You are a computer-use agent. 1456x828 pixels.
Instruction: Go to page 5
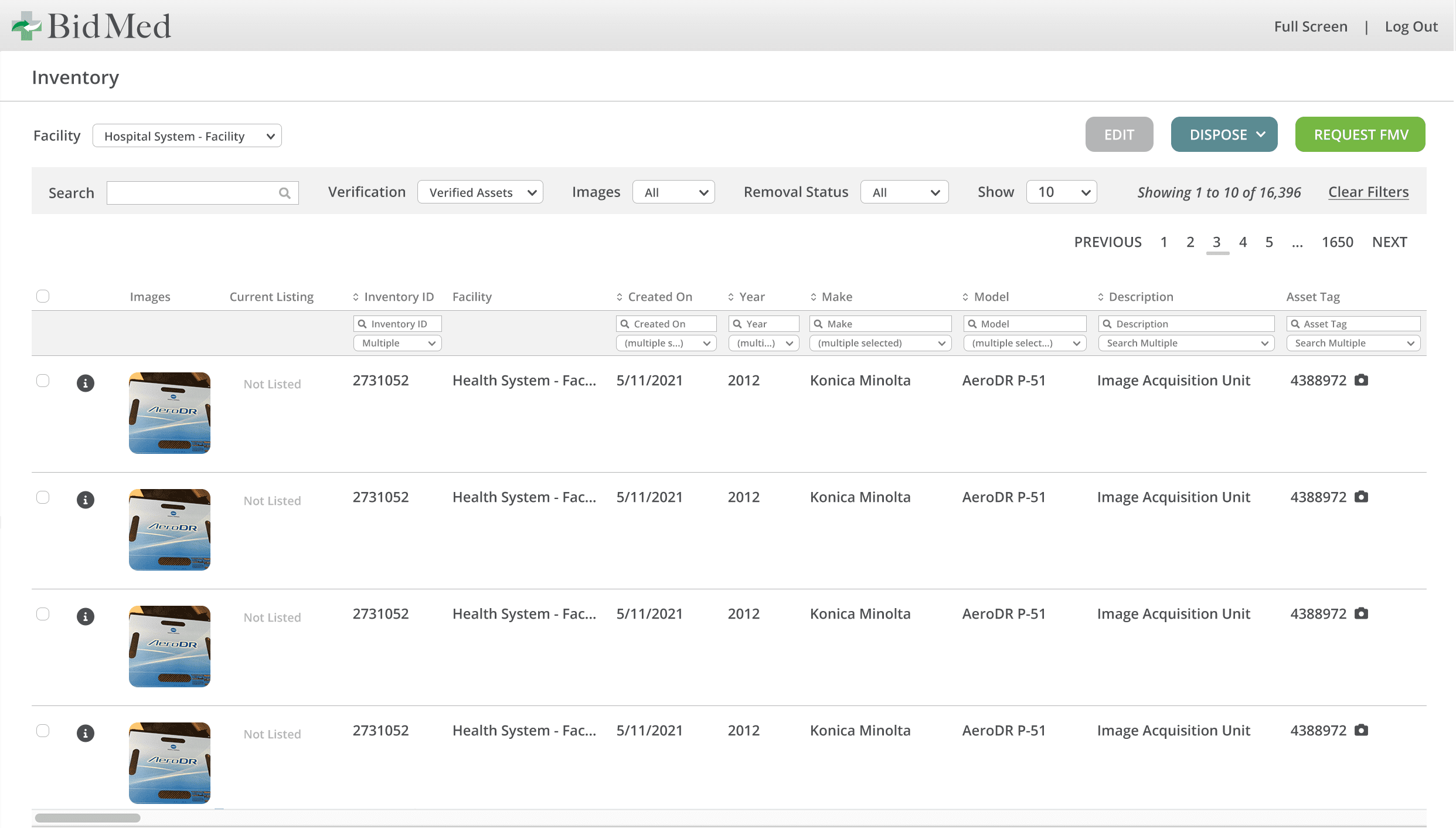(1269, 242)
